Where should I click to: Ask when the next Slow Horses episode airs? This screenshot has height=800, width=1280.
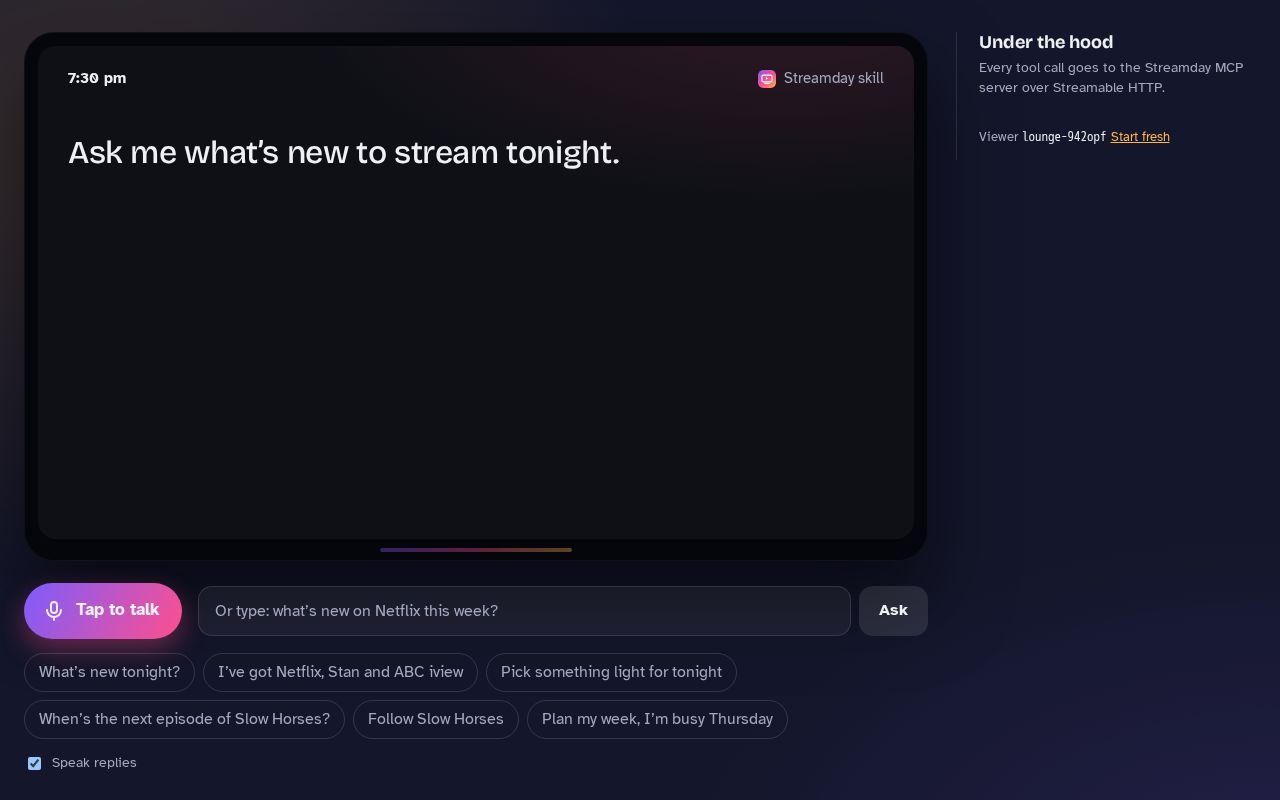pyautogui.click(x=184, y=719)
